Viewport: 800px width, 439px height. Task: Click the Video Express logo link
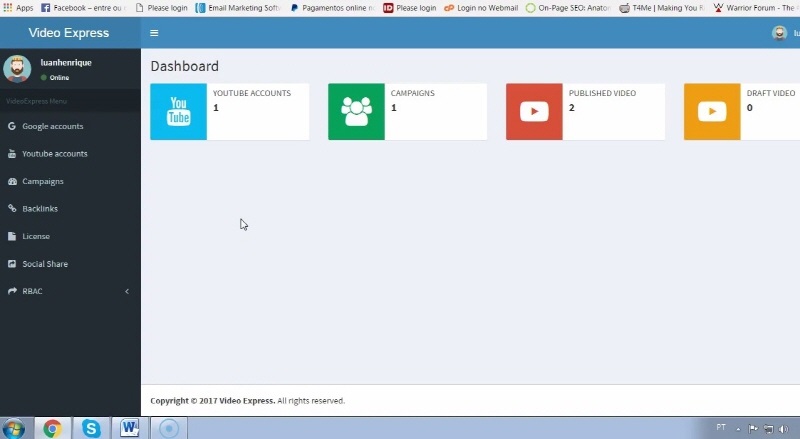[69, 33]
